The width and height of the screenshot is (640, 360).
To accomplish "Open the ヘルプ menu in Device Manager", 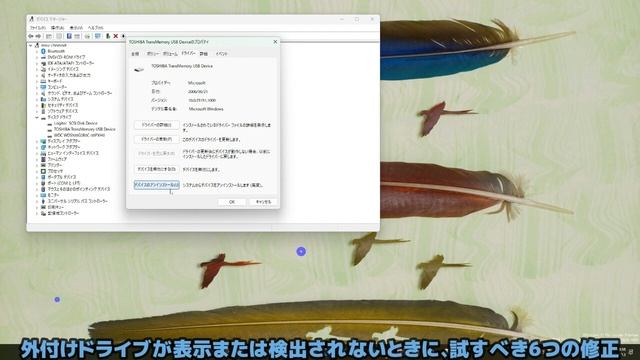I will pyautogui.click(x=96, y=28).
